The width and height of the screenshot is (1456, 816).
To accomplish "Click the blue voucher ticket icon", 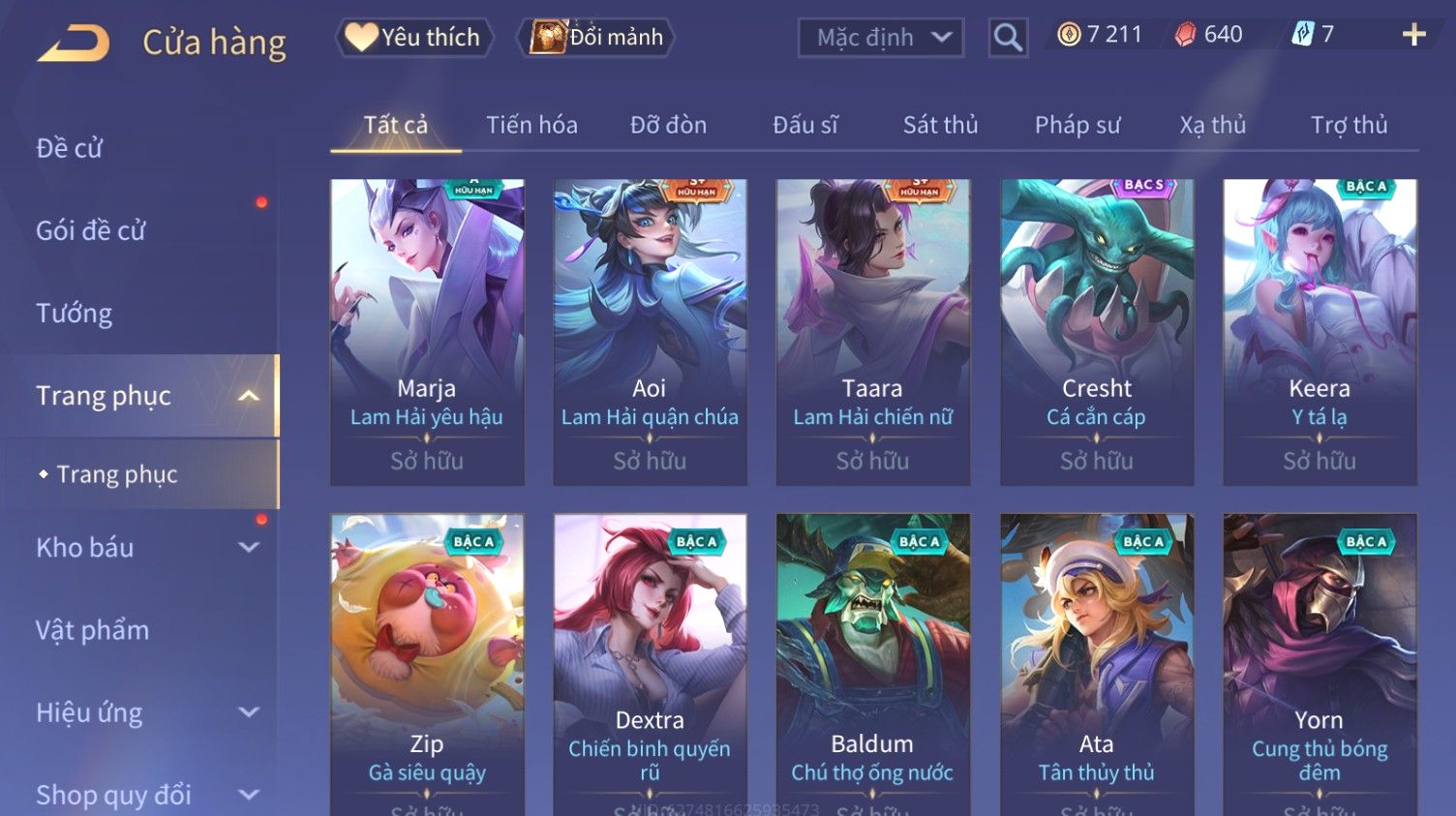I will 1302,35.
